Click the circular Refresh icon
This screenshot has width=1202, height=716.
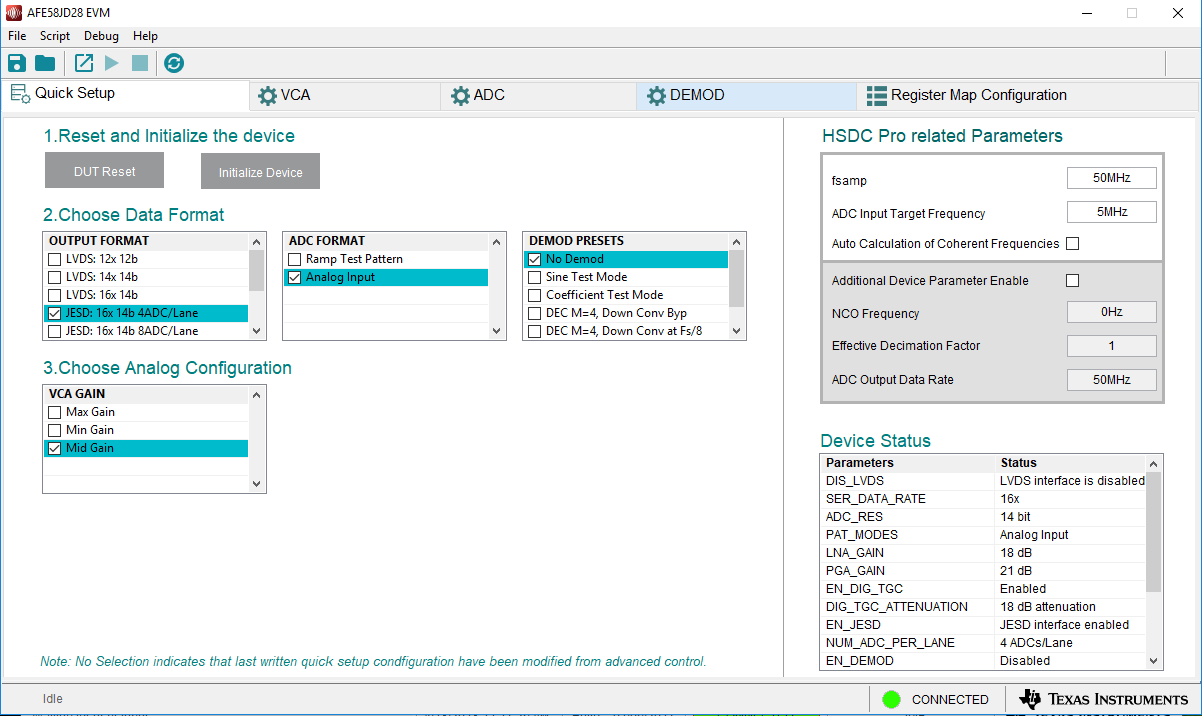click(174, 63)
